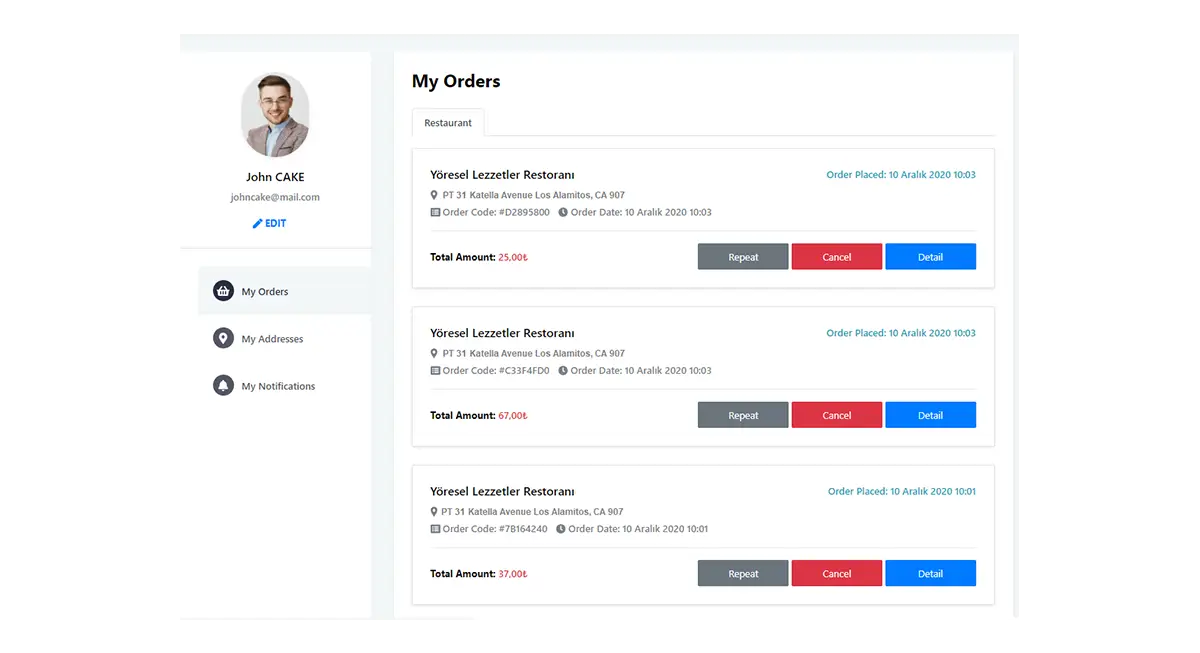Repeat the 67,00₺ order
Image resolution: width=1200 pixels, height=653 pixels.
(x=743, y=415)
